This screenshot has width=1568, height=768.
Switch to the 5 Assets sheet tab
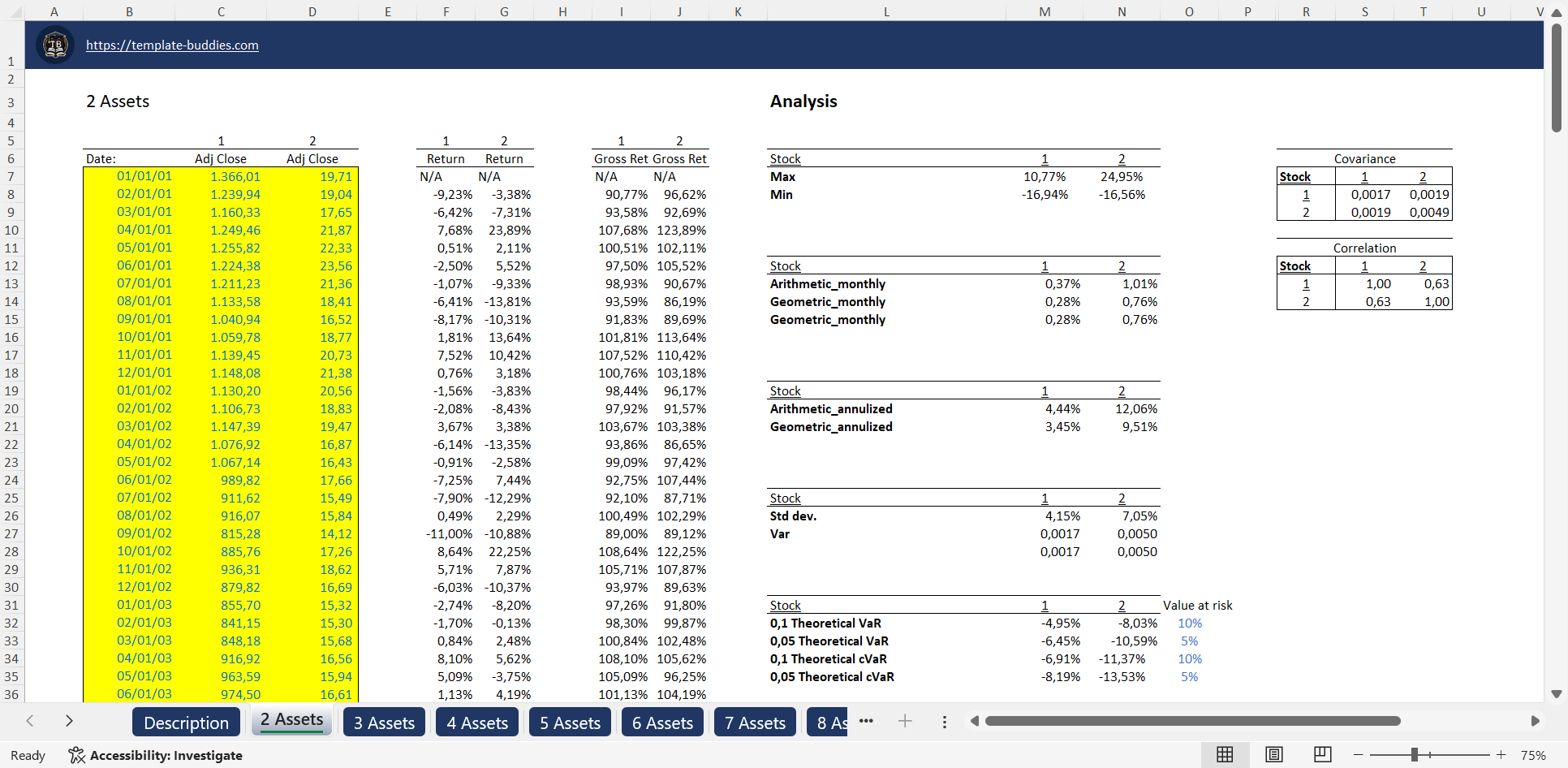(x=570, y=723)
